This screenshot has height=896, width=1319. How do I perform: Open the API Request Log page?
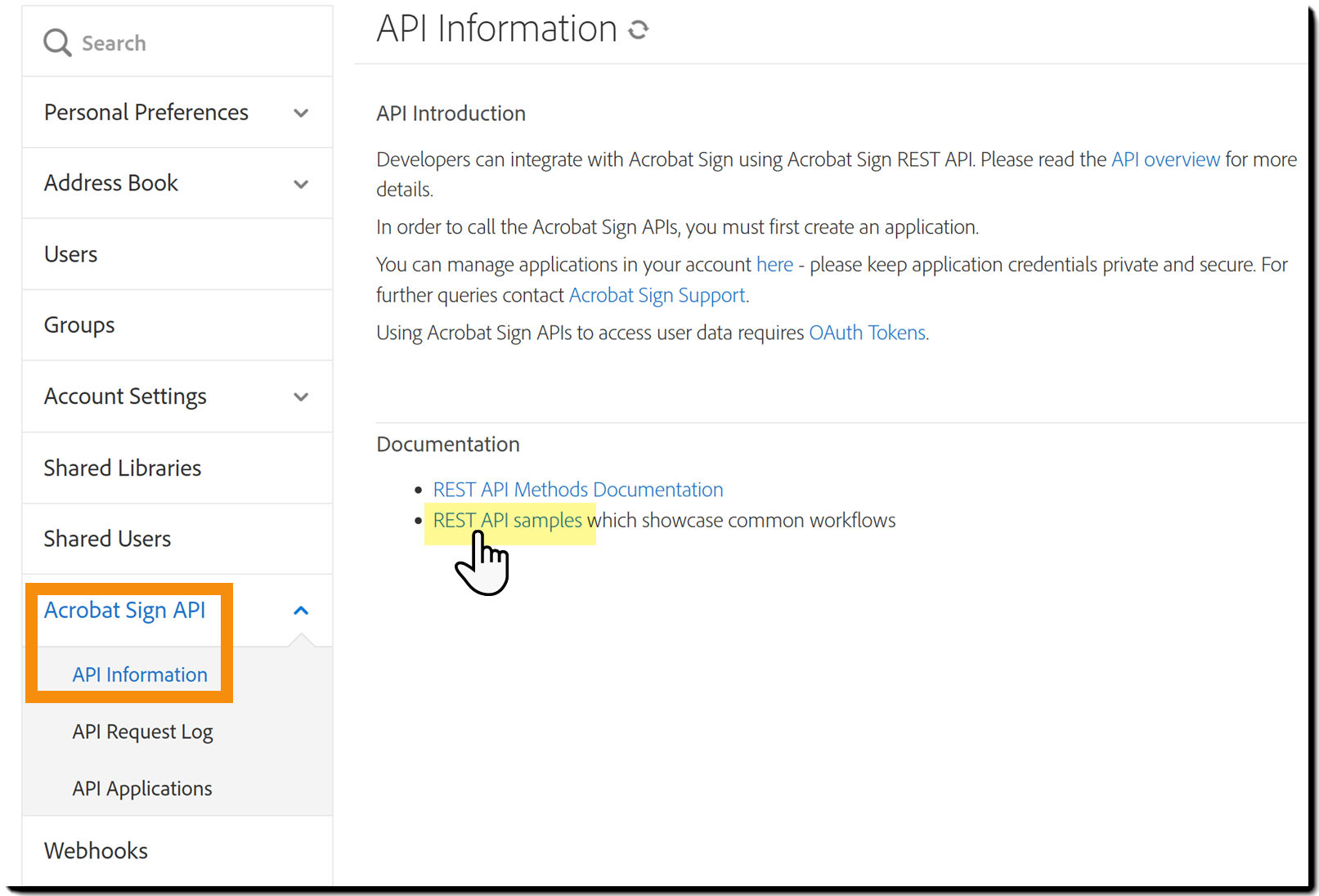(x=142, y=732)
